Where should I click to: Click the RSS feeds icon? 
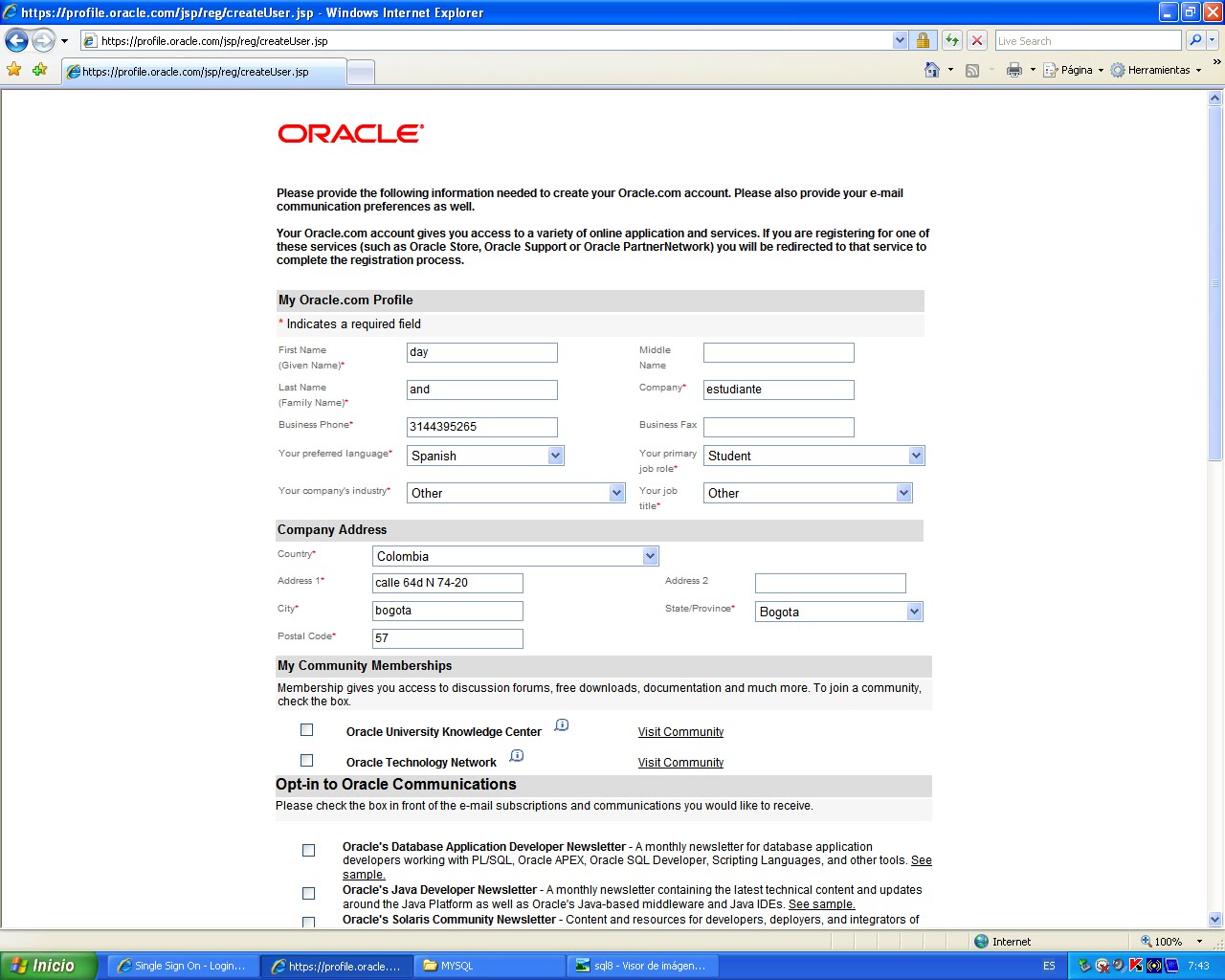pos(972,70)
